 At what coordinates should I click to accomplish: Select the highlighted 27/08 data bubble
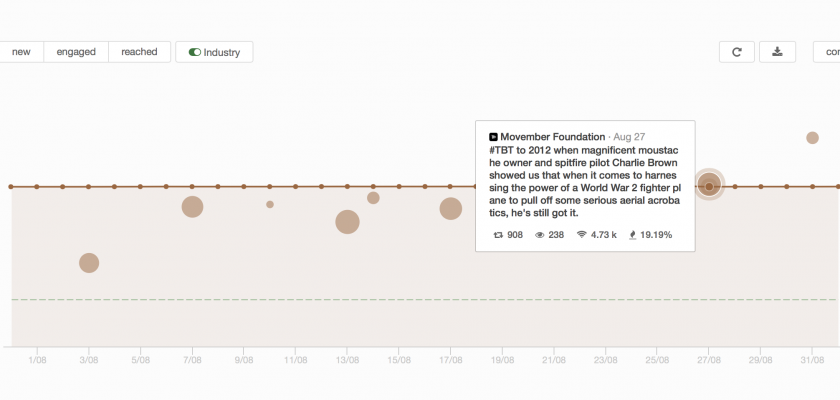[709, 186]
